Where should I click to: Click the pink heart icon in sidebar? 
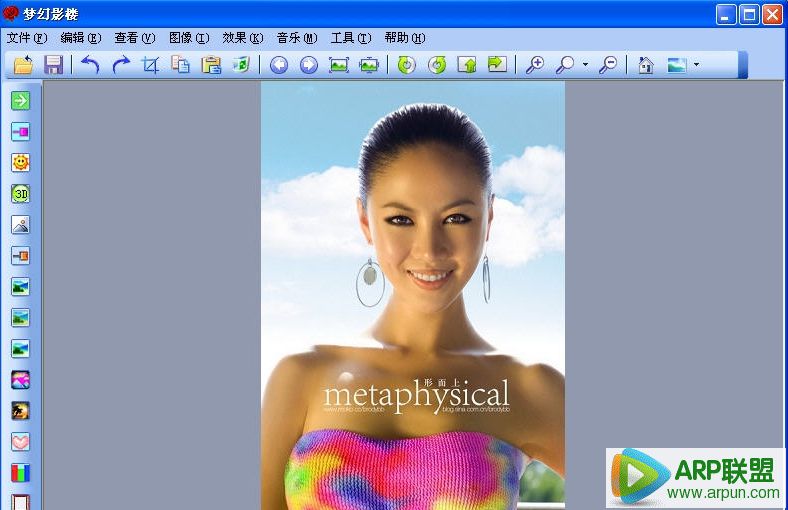(20, 441)
